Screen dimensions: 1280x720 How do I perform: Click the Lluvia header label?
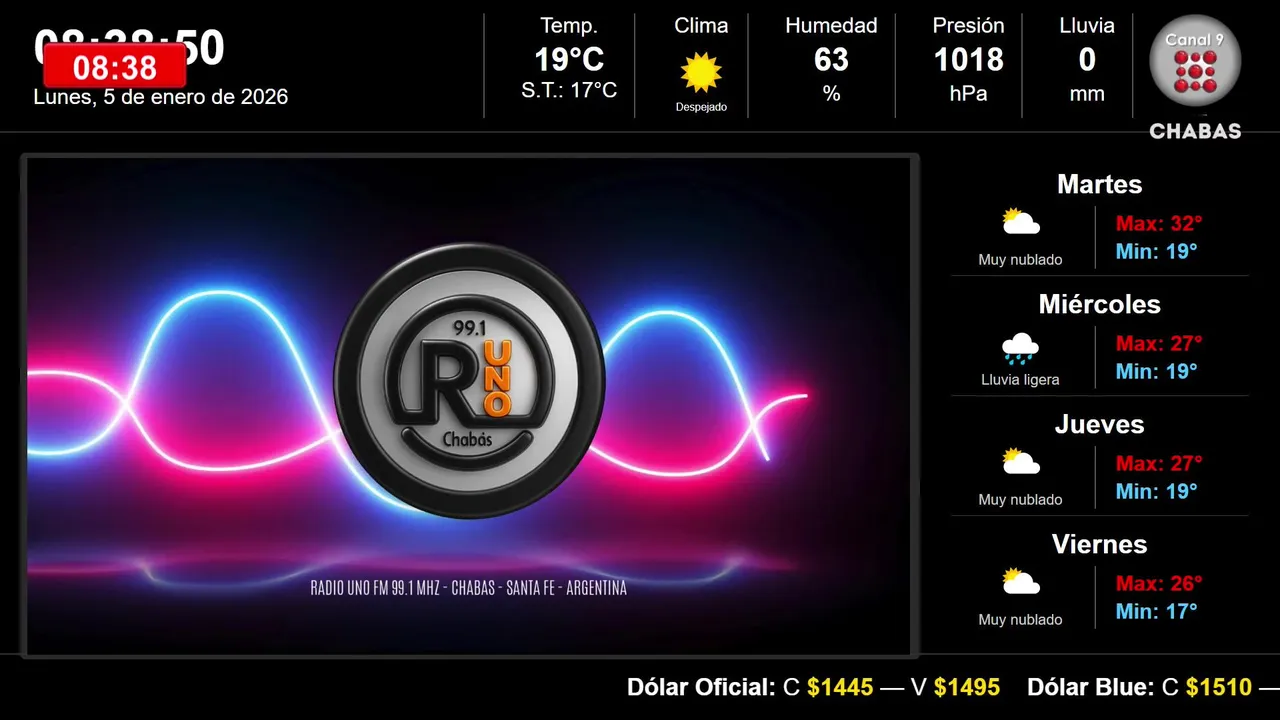1087,26
